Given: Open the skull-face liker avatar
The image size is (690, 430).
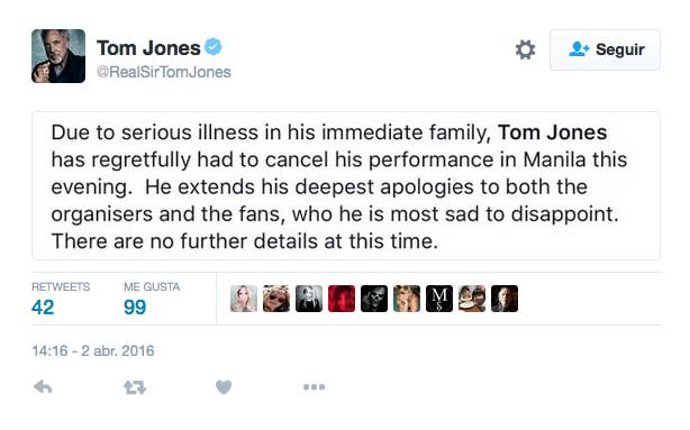Looking at the screenshot, I should point(374,299).
